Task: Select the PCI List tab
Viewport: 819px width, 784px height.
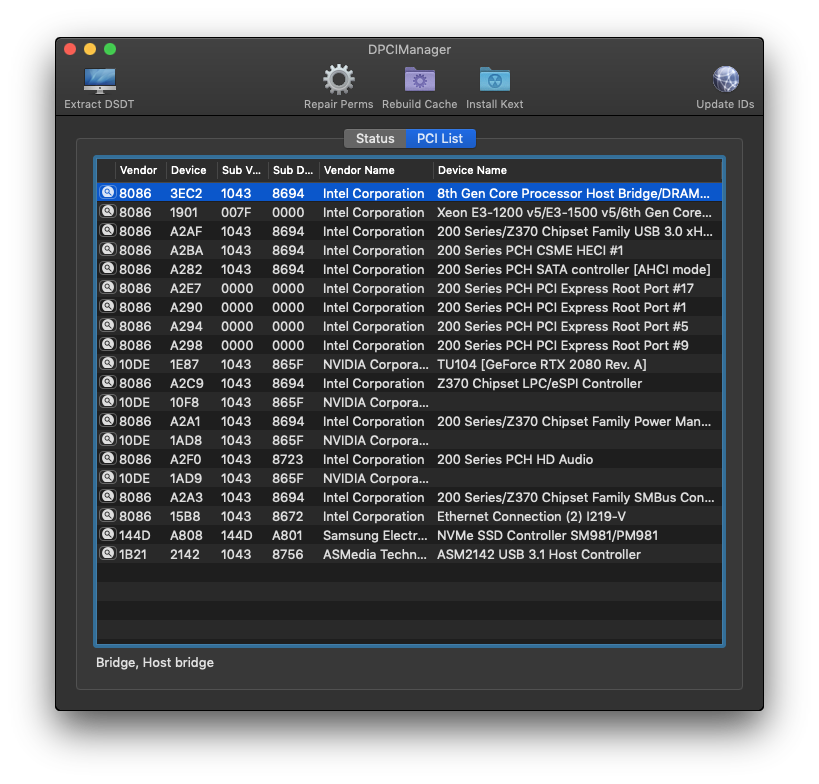Action: [440, 138]
